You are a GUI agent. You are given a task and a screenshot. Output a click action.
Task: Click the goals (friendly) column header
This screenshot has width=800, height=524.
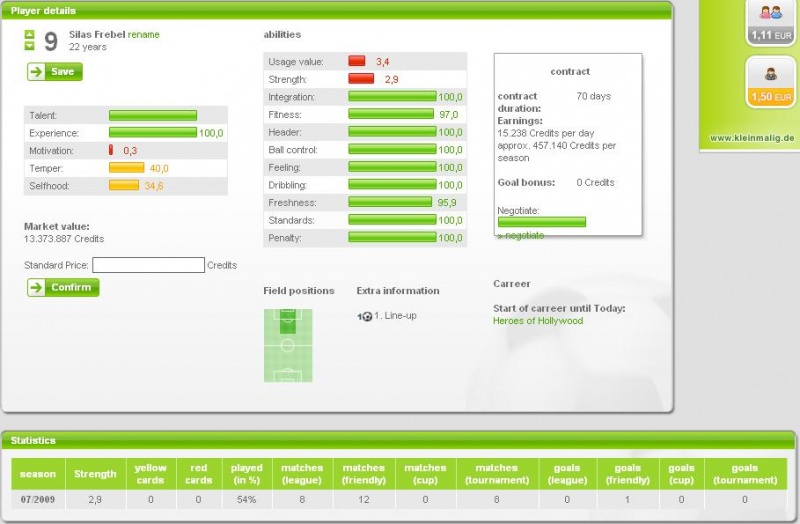coord(628,474)
